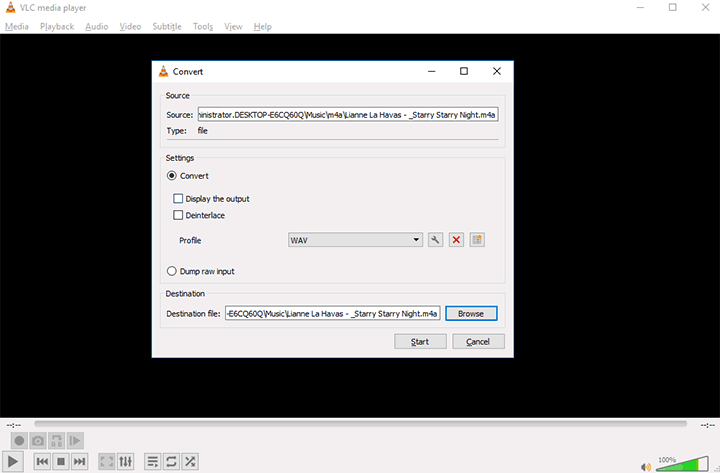Open the Video menu

pos(130,27)
